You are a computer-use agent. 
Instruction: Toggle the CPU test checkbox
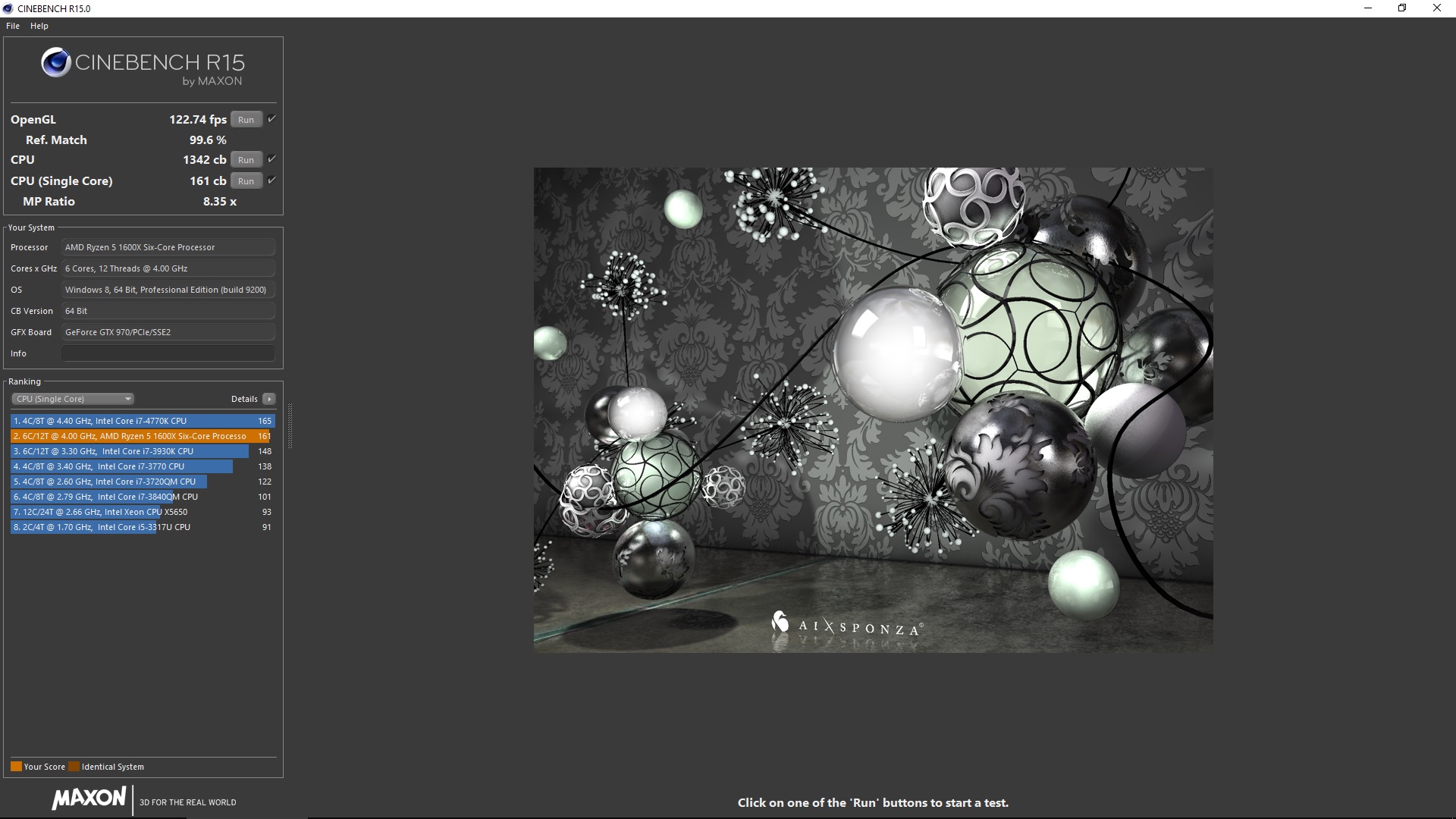pos(271,159)
